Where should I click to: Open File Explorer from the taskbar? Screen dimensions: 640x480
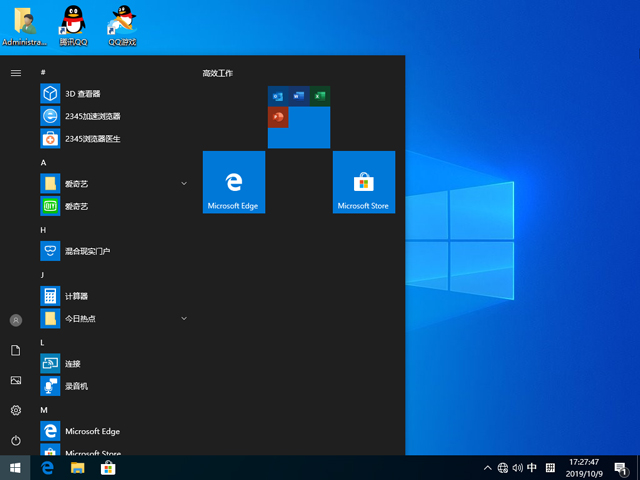(x=78, y=468)
